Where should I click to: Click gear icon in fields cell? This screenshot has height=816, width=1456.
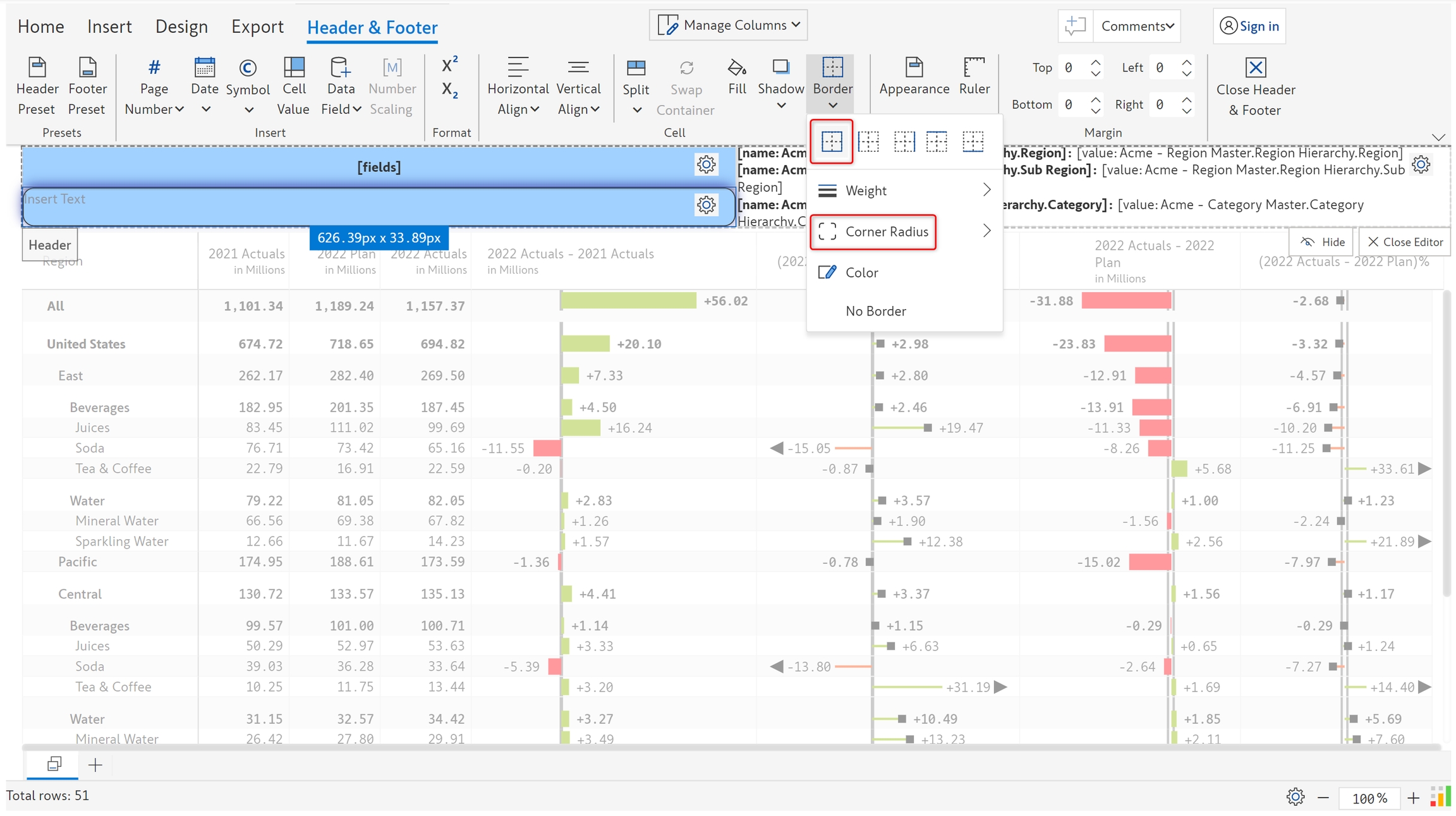(706, 165)
